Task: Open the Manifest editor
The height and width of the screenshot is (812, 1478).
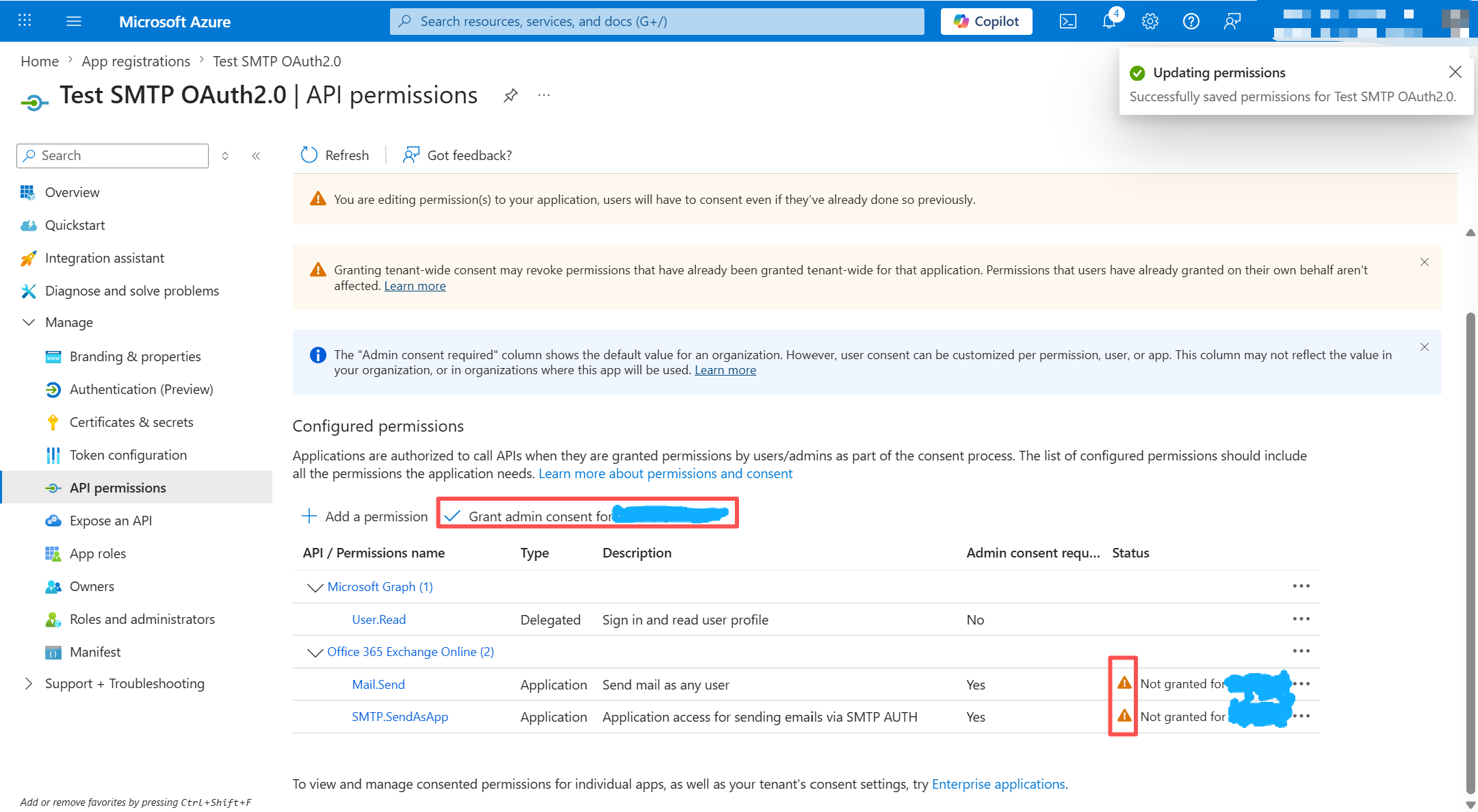Action: [94, 652]
